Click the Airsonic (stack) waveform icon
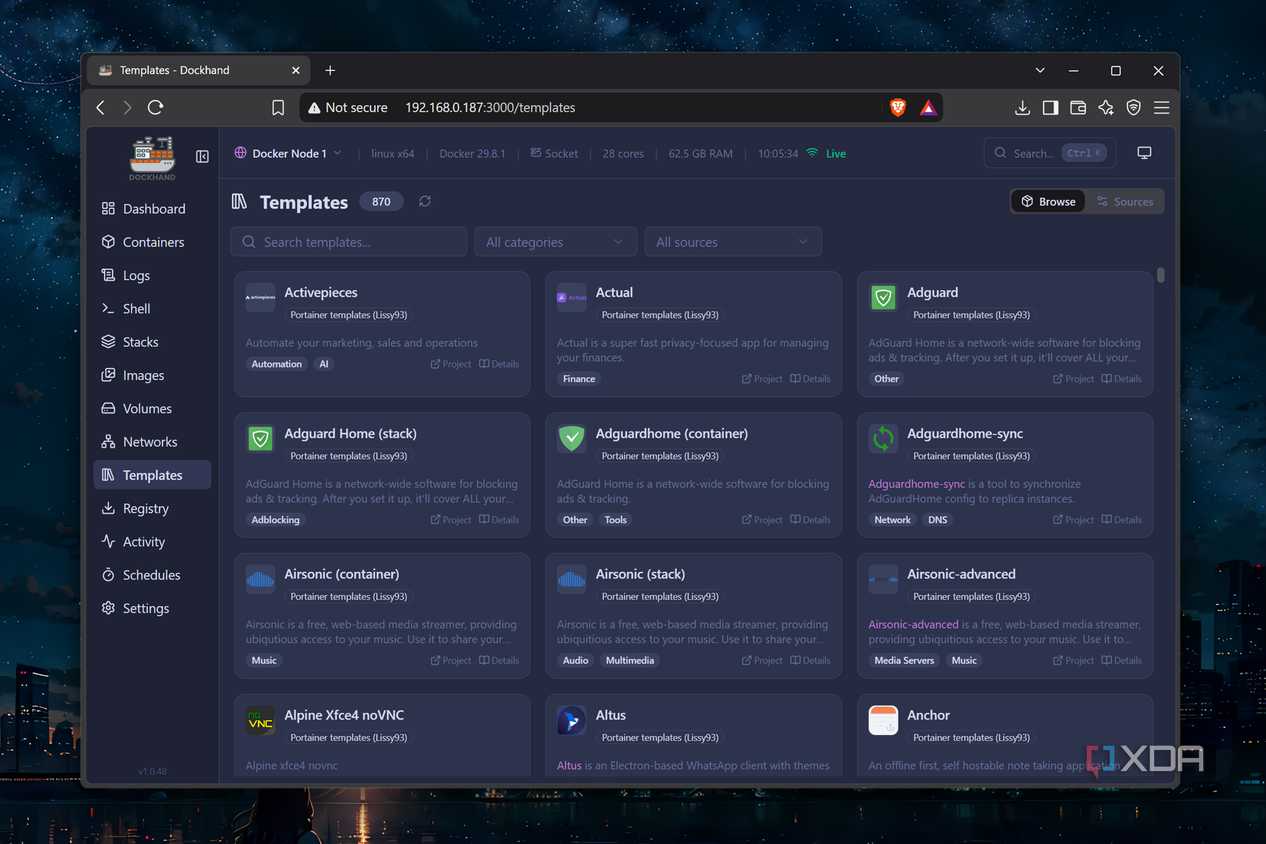Screen dimensions: 1266x844 click(x=572, y=579)
